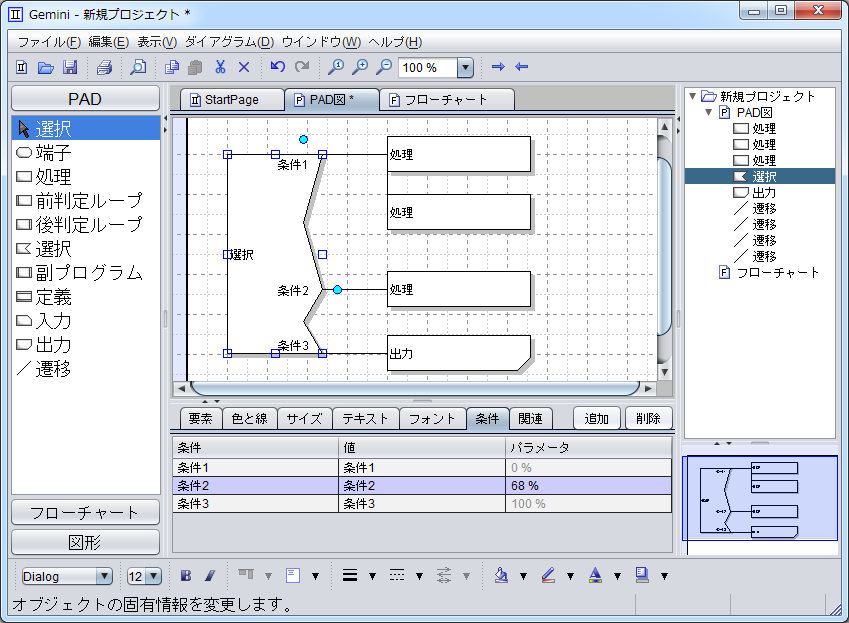
Task: Click the Open folder toolbar icon
Action: [46, 67]
